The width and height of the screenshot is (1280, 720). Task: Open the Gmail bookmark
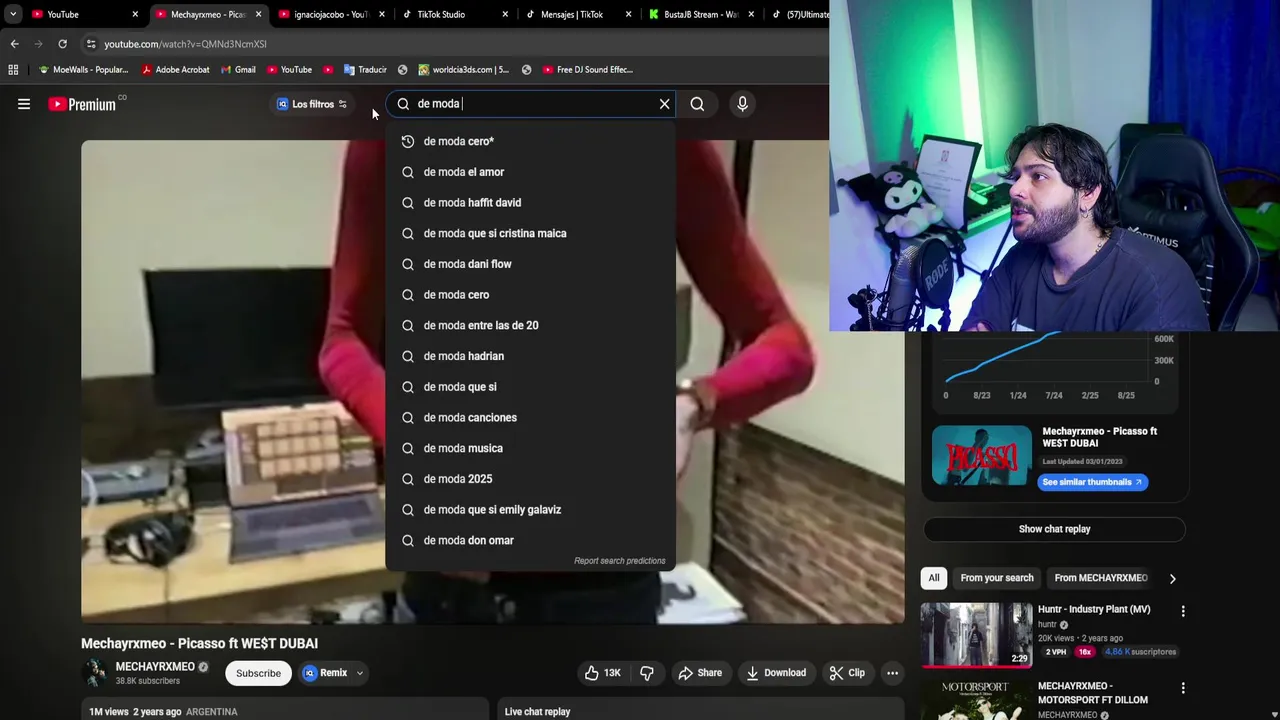coord(238,70)
